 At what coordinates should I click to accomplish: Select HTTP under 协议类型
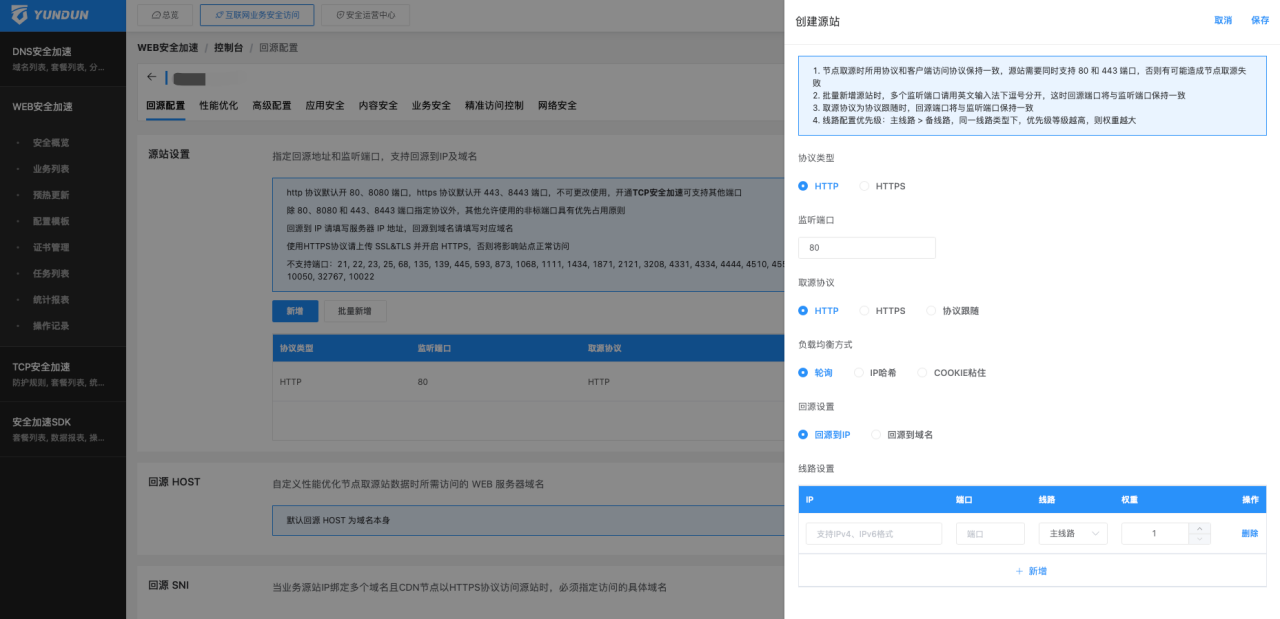[819, 186]
